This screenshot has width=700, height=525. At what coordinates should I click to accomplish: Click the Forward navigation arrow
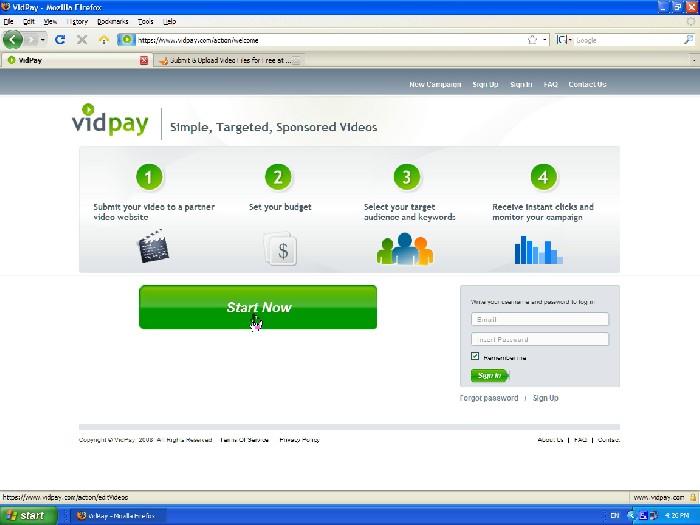30,40
